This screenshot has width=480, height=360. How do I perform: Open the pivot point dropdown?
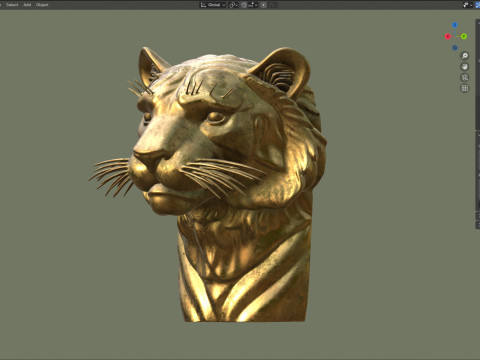coord(233,5)
